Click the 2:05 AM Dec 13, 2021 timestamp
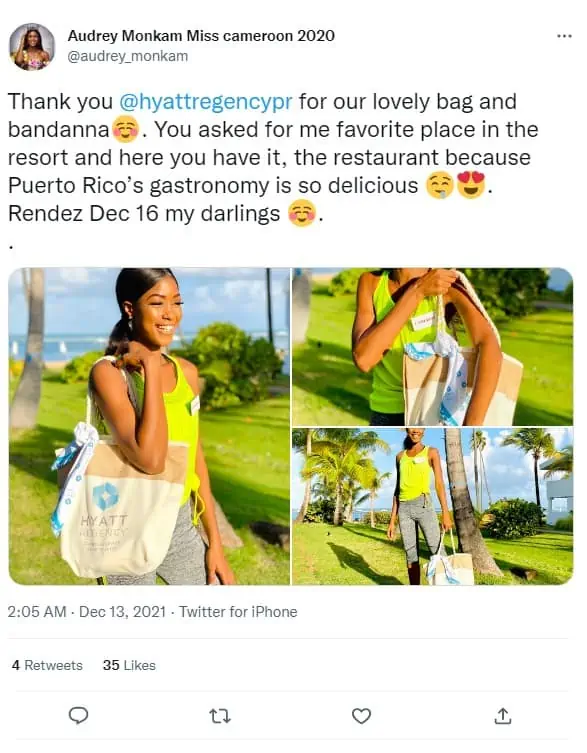This screenshot has width=587, height=753. click(x=86, y=612)
